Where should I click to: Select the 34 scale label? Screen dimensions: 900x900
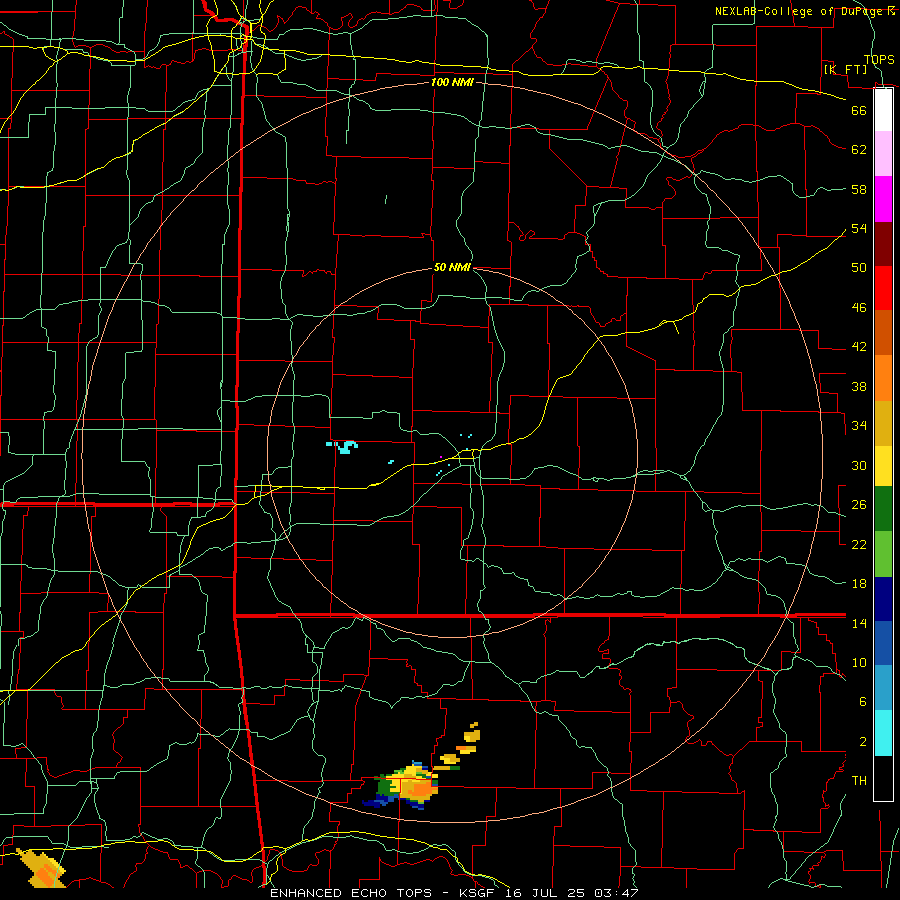coord(859,426)
